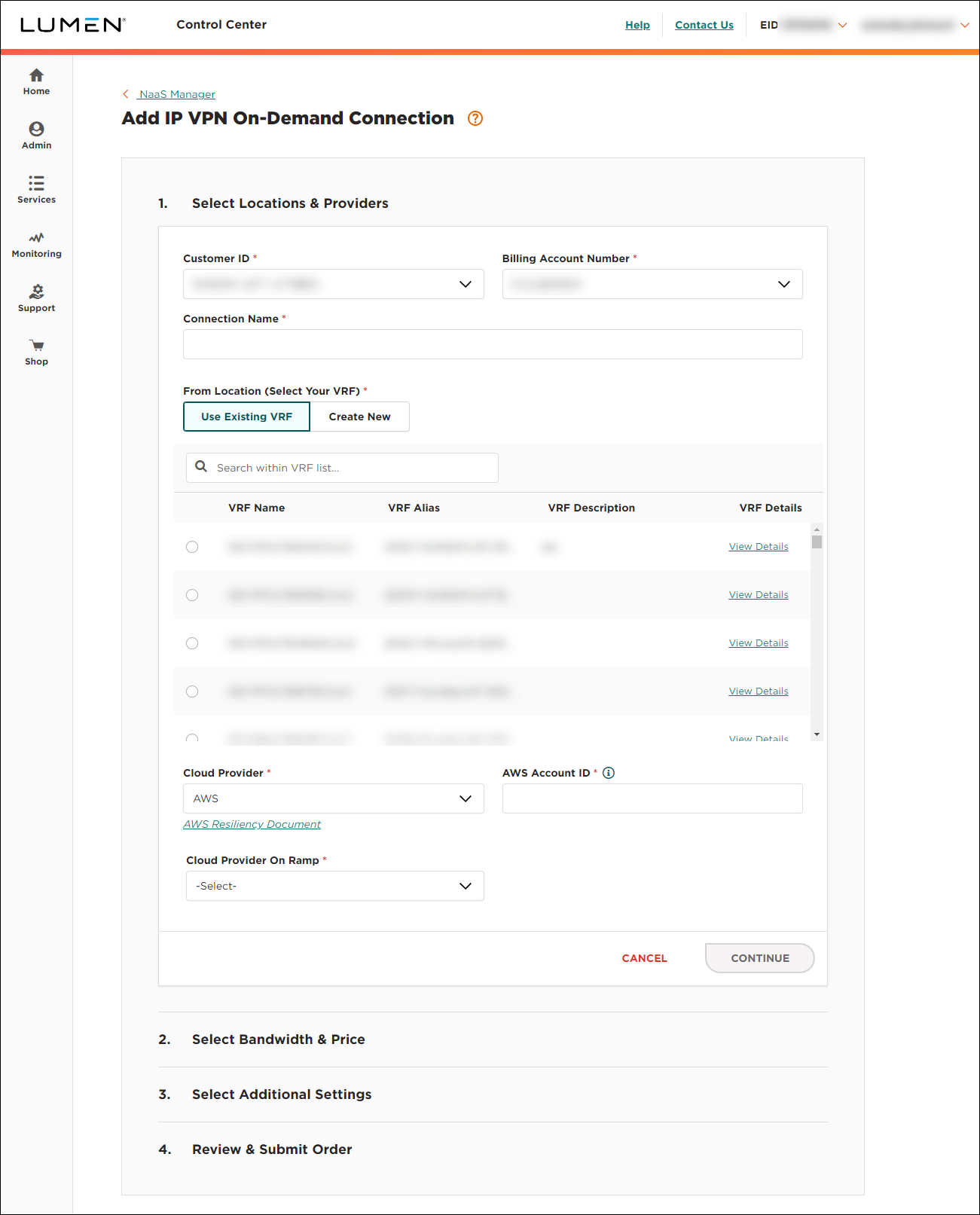
Task: Click View Details for fourth VRF row
Action: pos(759,691)
